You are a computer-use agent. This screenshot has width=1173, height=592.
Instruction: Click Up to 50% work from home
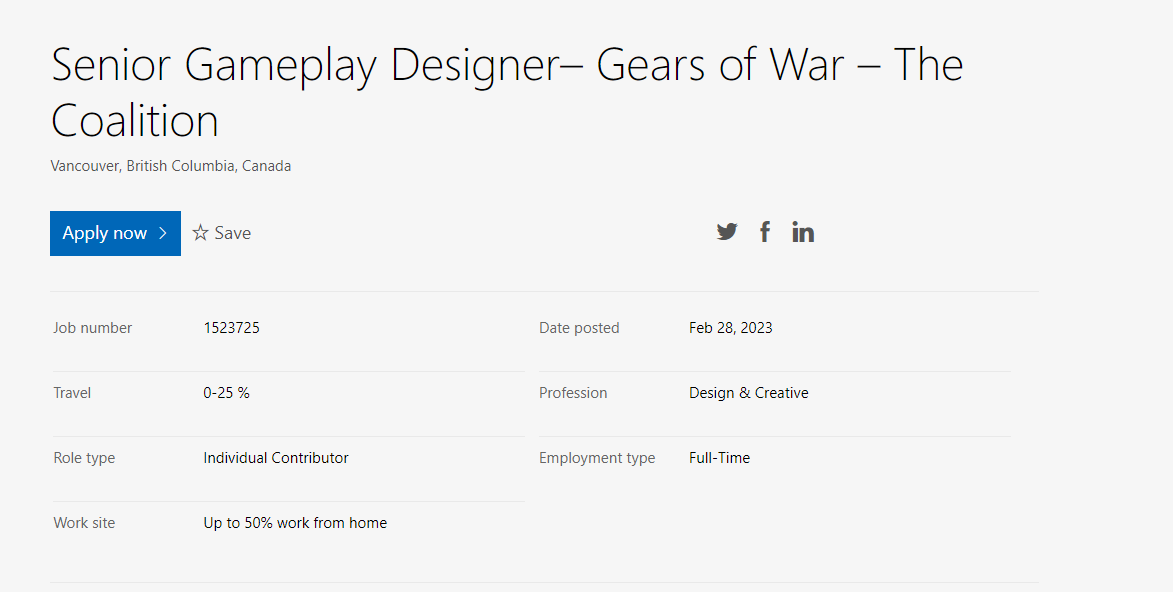pyautogui.click(x=295, y=523)
